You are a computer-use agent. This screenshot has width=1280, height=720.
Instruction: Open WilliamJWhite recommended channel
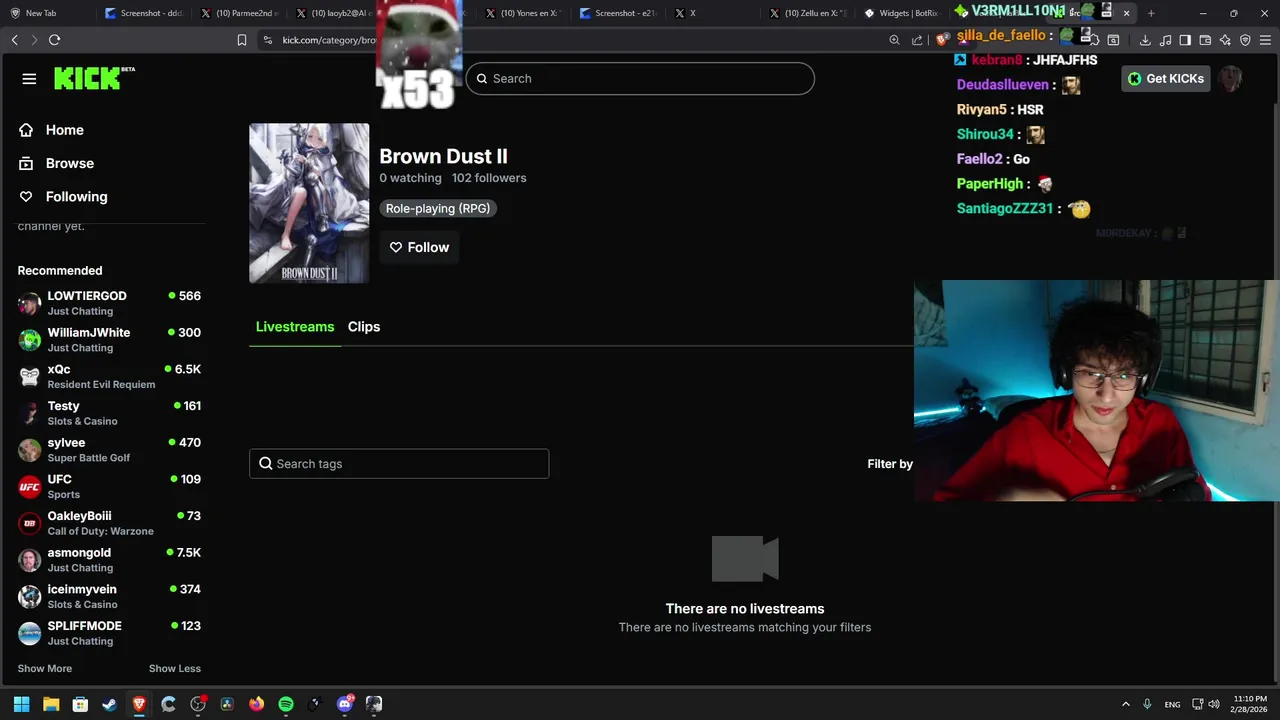(109, 340)
